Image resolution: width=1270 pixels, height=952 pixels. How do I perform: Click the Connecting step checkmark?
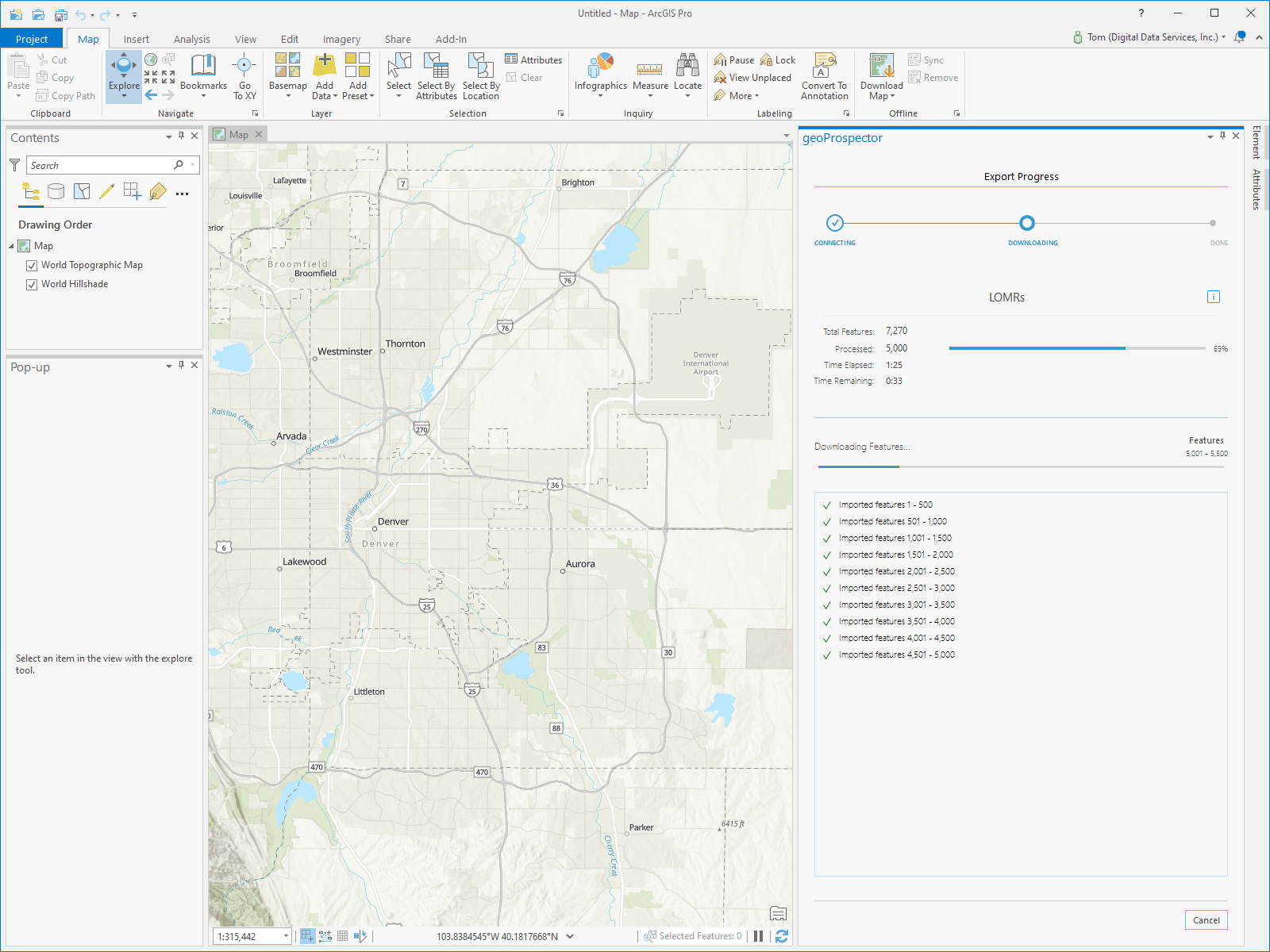835,223
